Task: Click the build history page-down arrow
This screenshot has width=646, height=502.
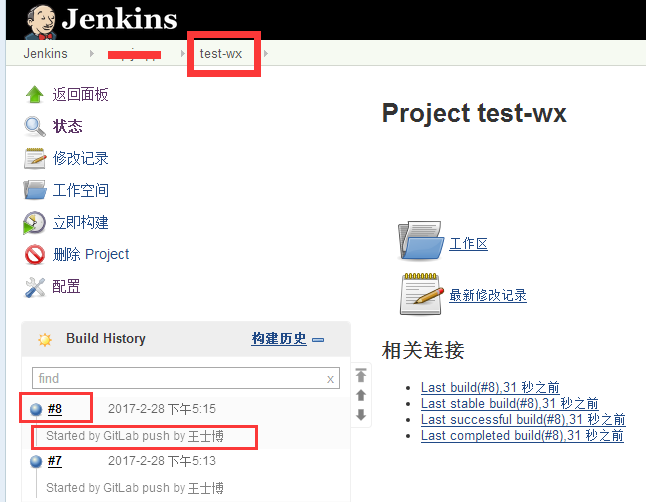Action: coord(361,415)
